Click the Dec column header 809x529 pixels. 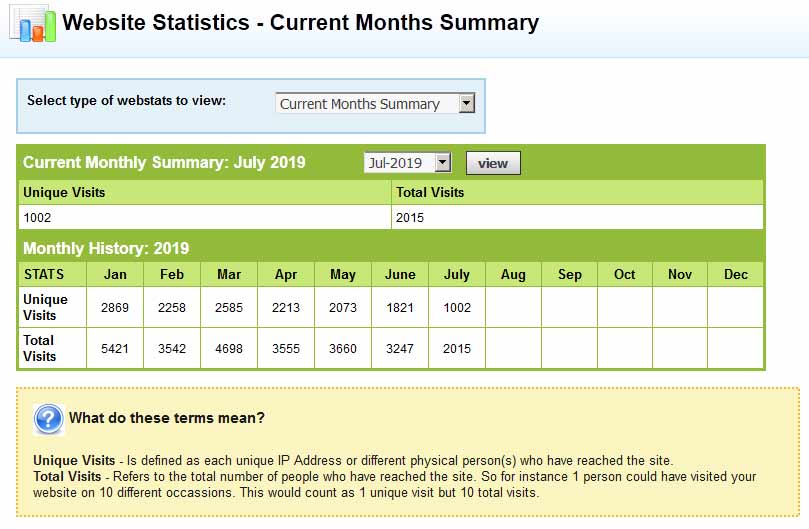(x=735, y=274)
